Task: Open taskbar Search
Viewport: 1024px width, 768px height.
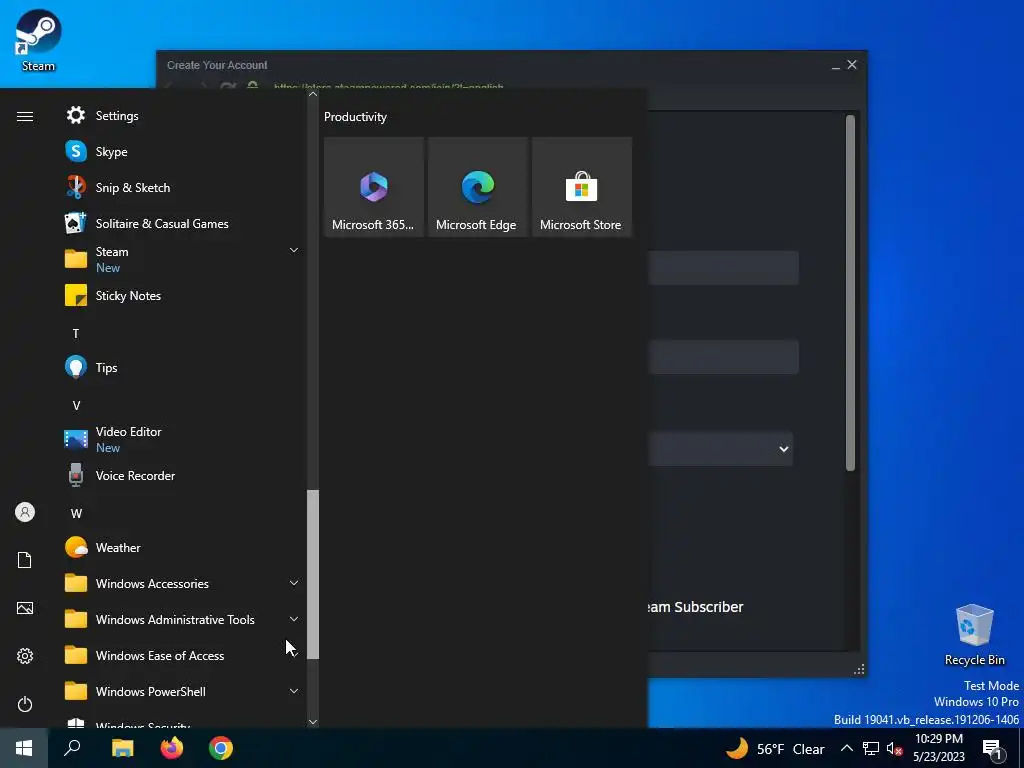Action: click(72, 748)
